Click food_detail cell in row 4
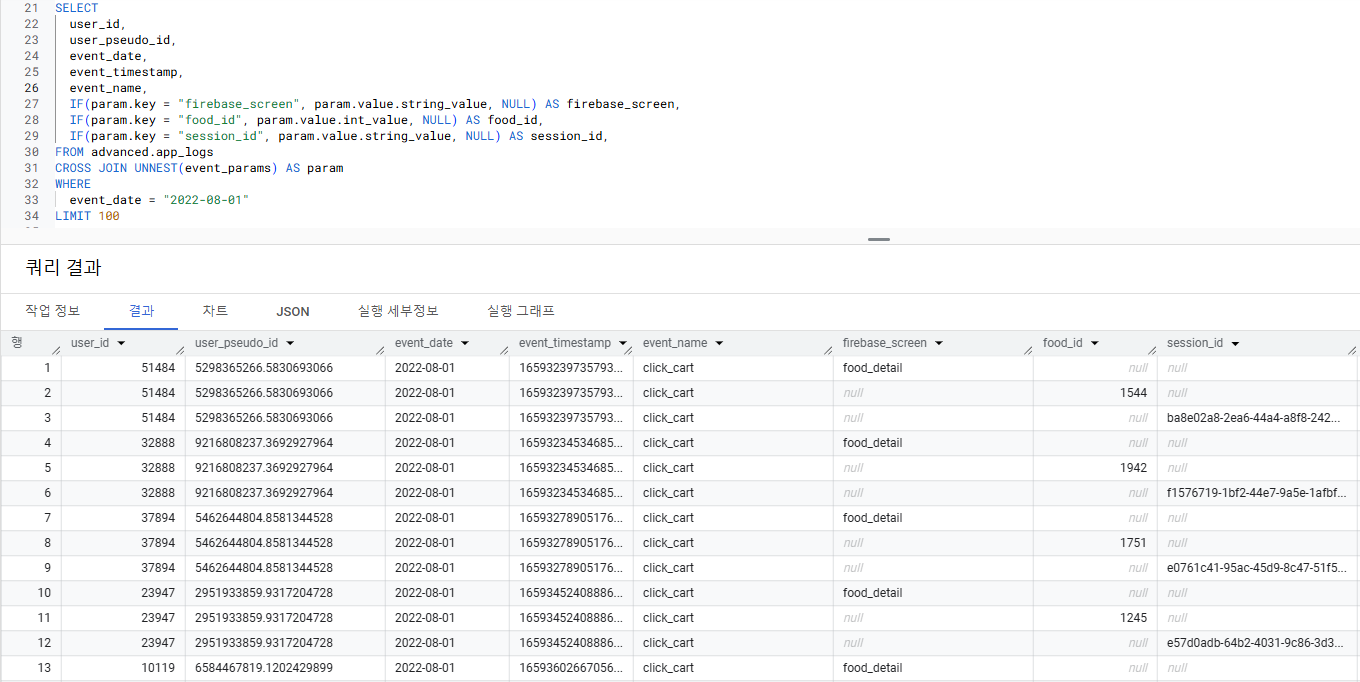Viewport: 1360px width, 682px height. (x=873, y=443)
